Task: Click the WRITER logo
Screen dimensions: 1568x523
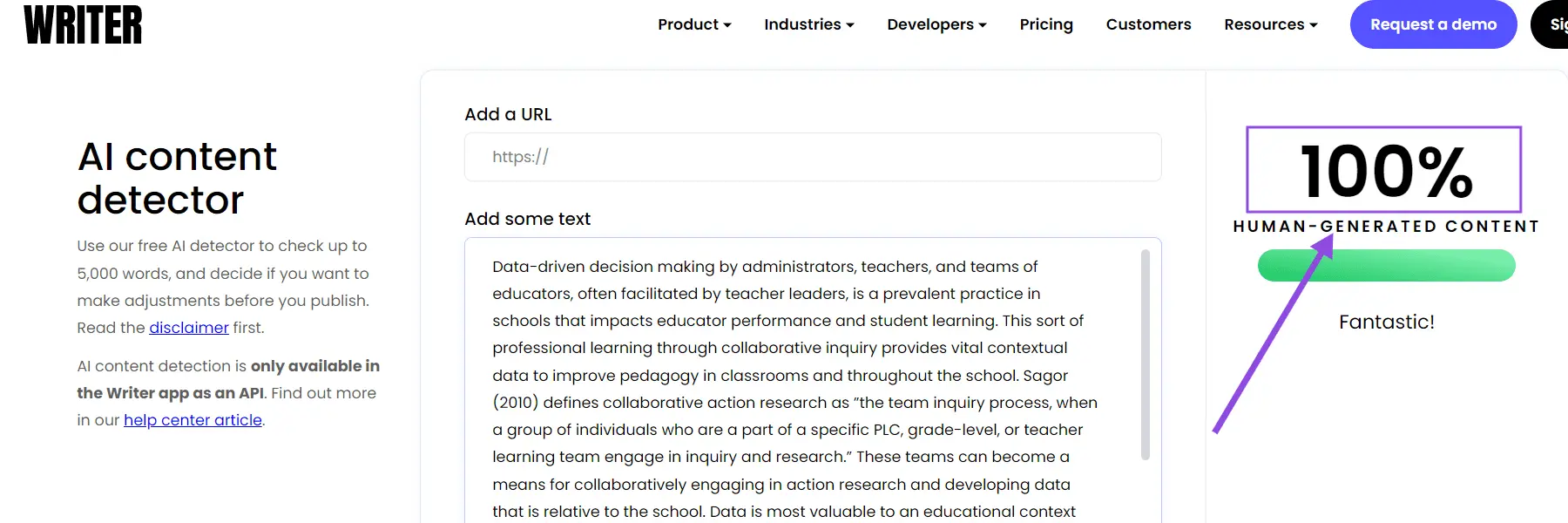Action: pos(83,24)
